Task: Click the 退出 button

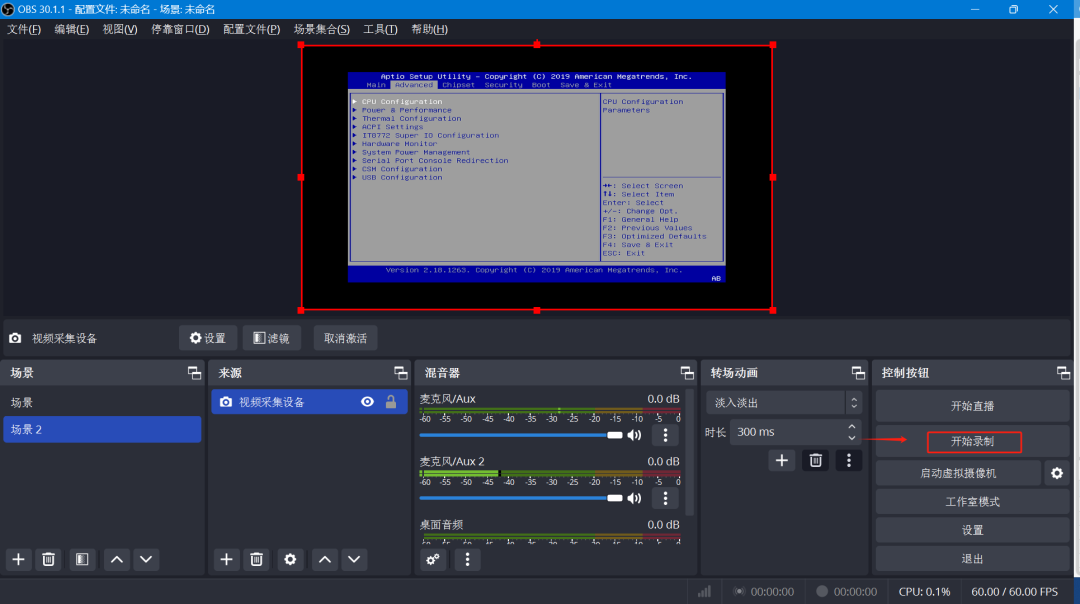Action: 973,559
